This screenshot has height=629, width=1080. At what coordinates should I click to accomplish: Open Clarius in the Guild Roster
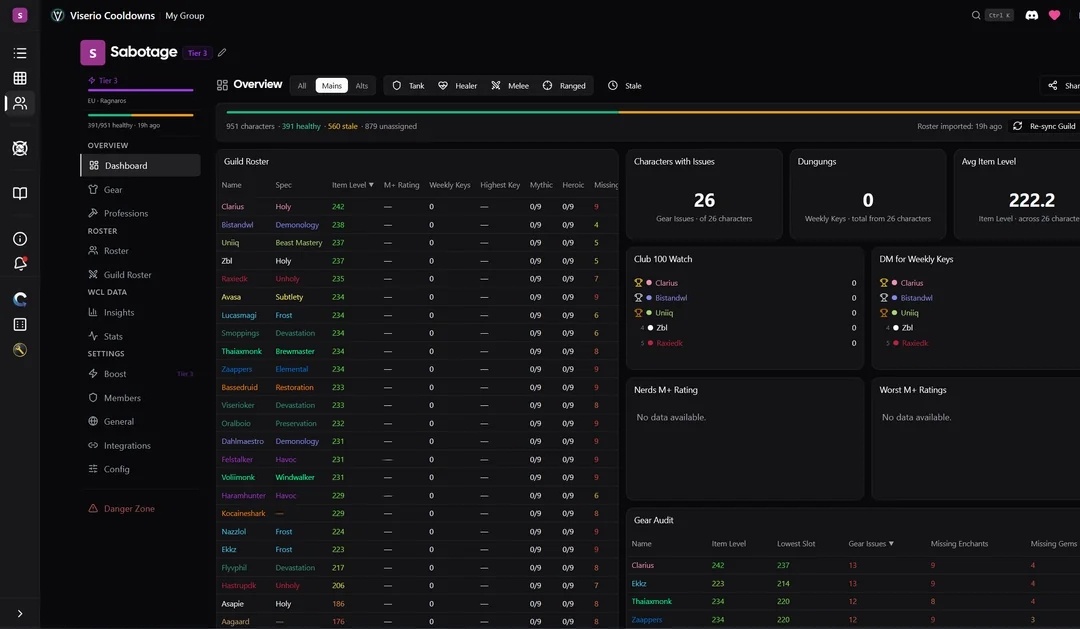232,207
